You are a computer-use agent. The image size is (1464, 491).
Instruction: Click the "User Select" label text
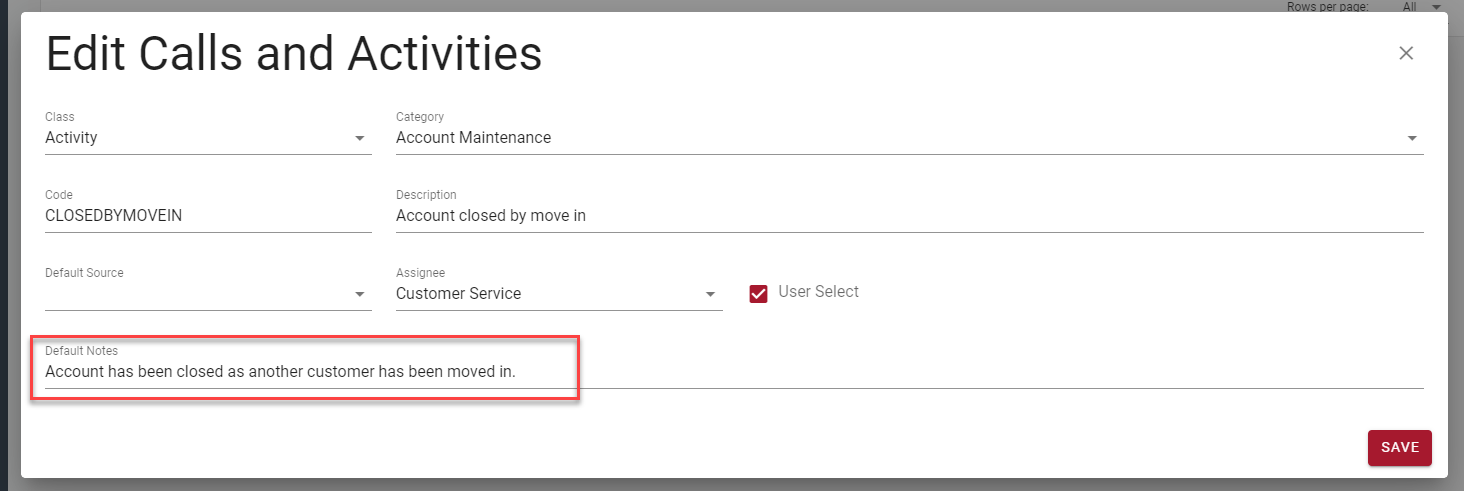[818, 292]
